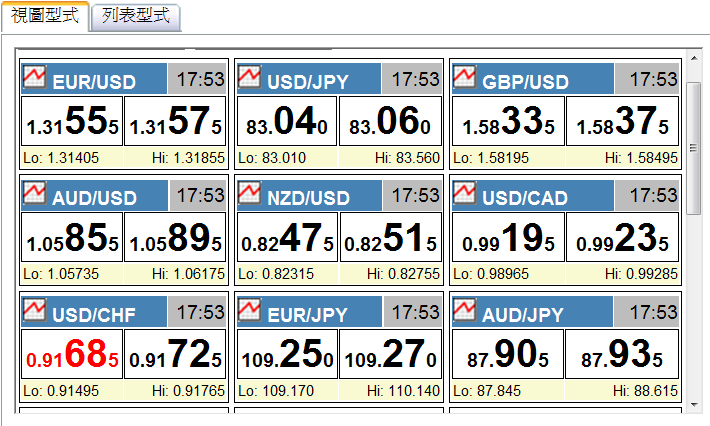
Task: Open the AUD/JPY chart icon
Action: coord(465,311)
